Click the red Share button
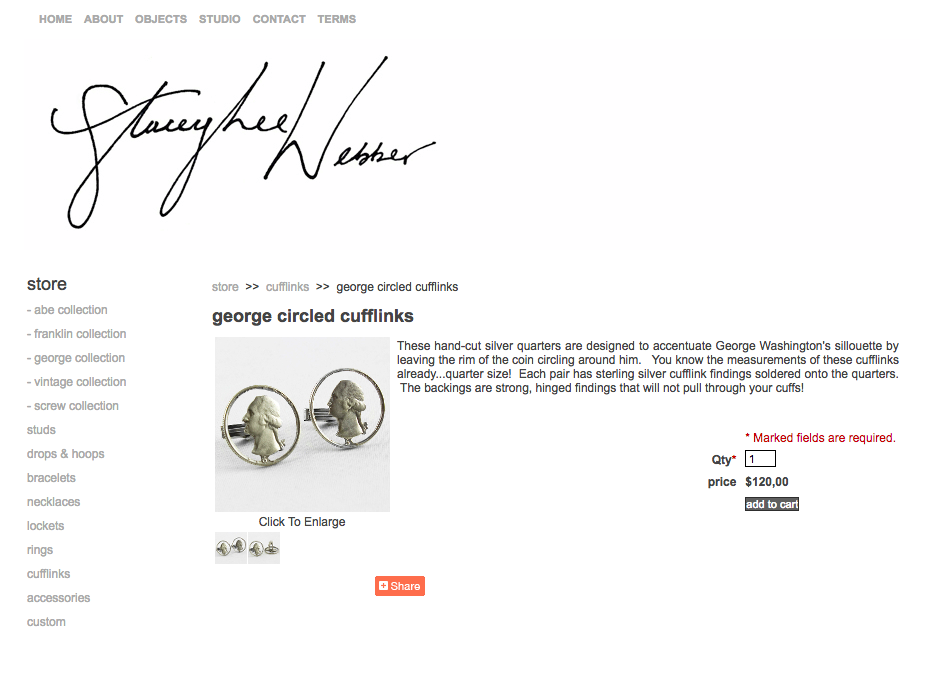This screenshot has width=926, height=685. point(400,586)
